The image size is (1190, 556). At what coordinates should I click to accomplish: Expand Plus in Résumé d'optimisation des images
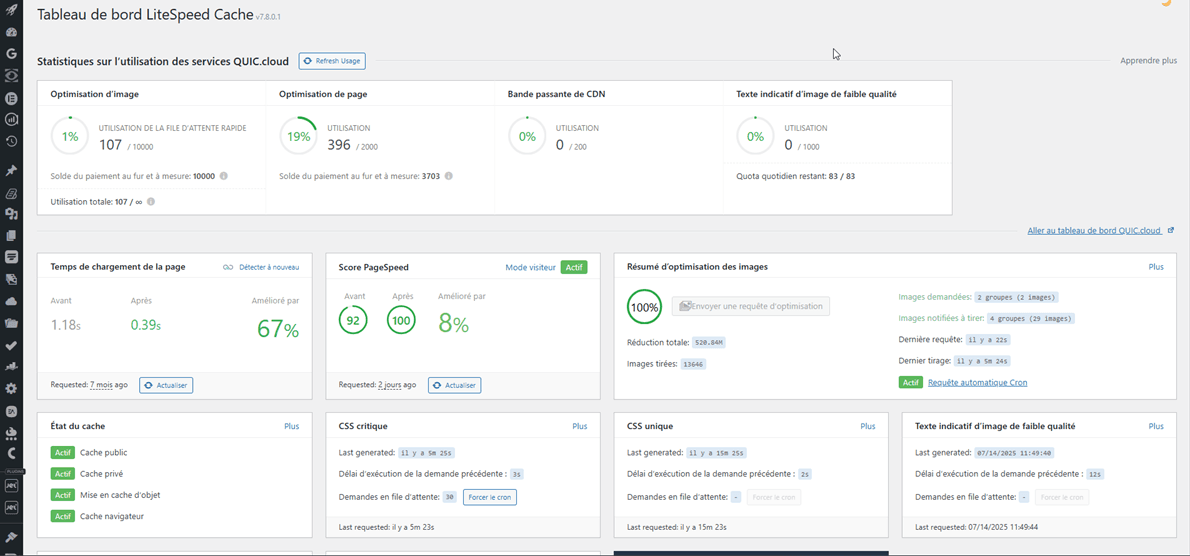coord(1156,267)
